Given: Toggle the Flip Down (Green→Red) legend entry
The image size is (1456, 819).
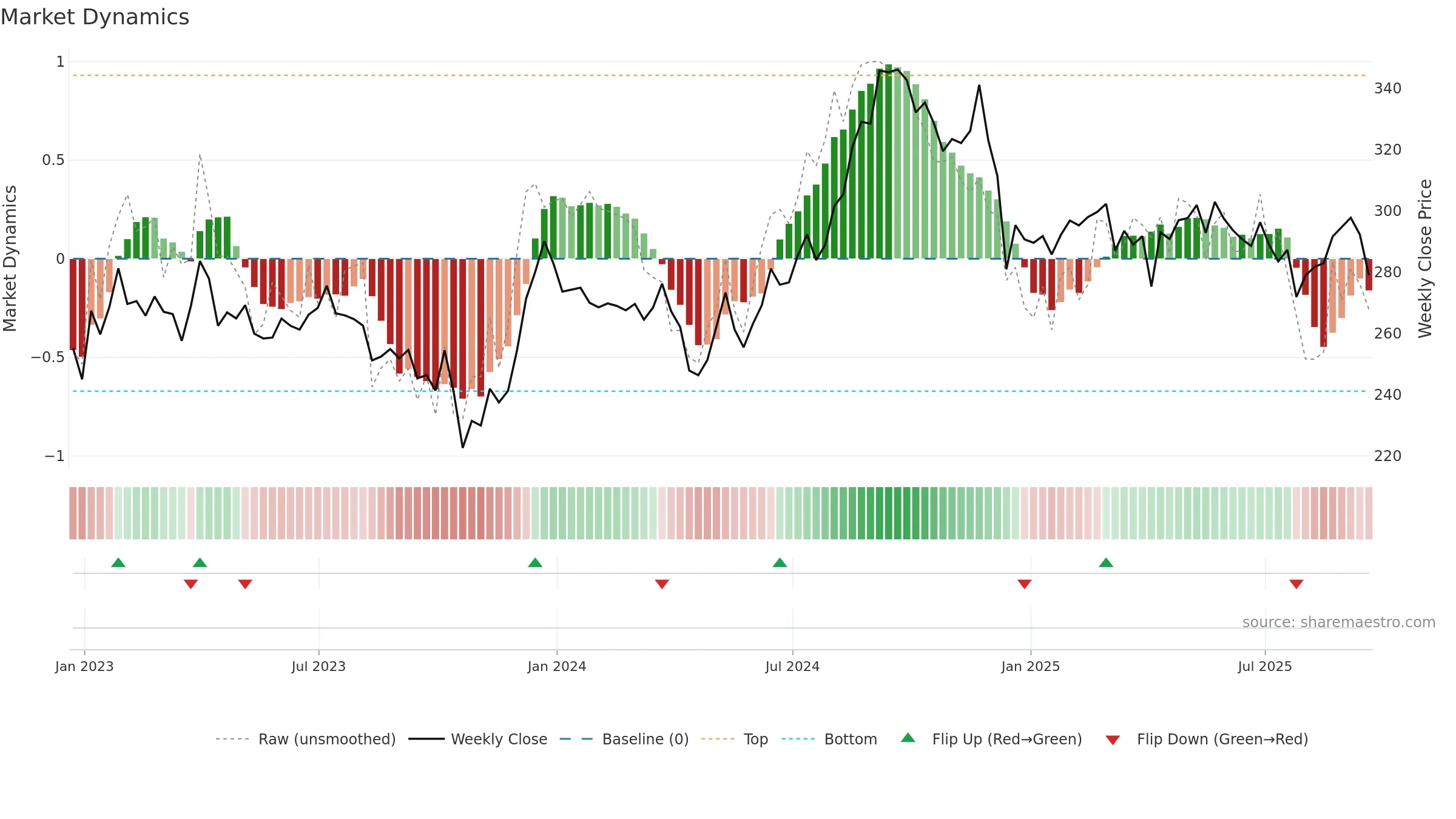Looking at the screenshot, I should [x=1207, y=740].
